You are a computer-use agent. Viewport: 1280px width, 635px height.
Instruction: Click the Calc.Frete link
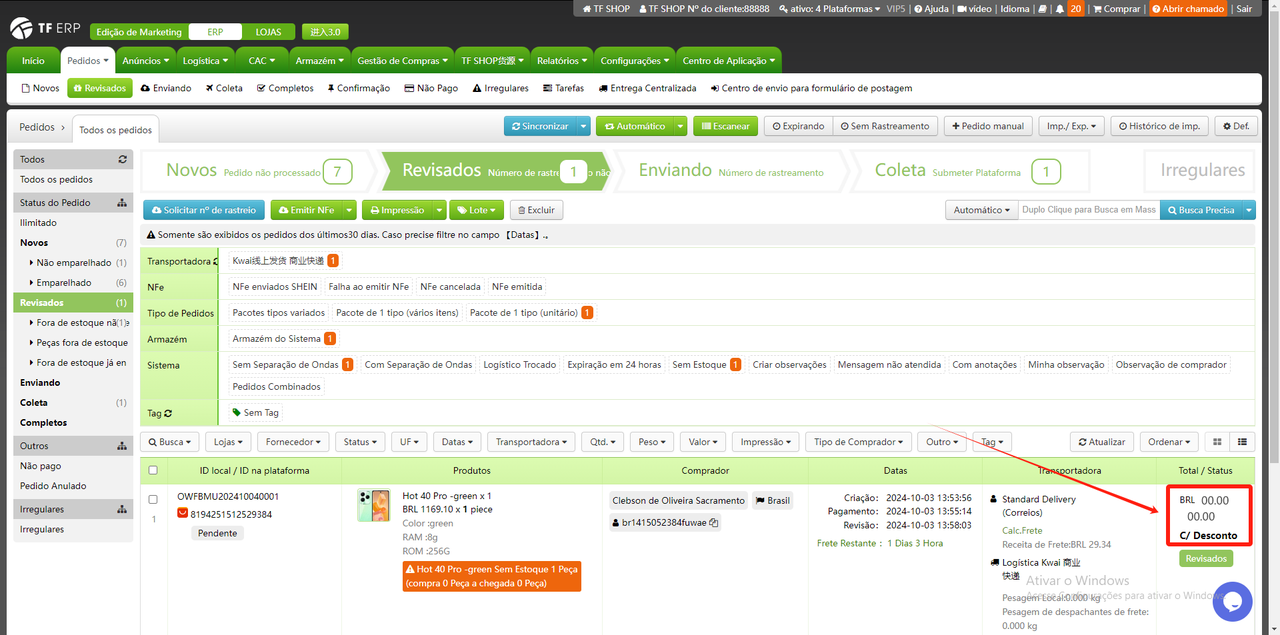point(1021,530)
